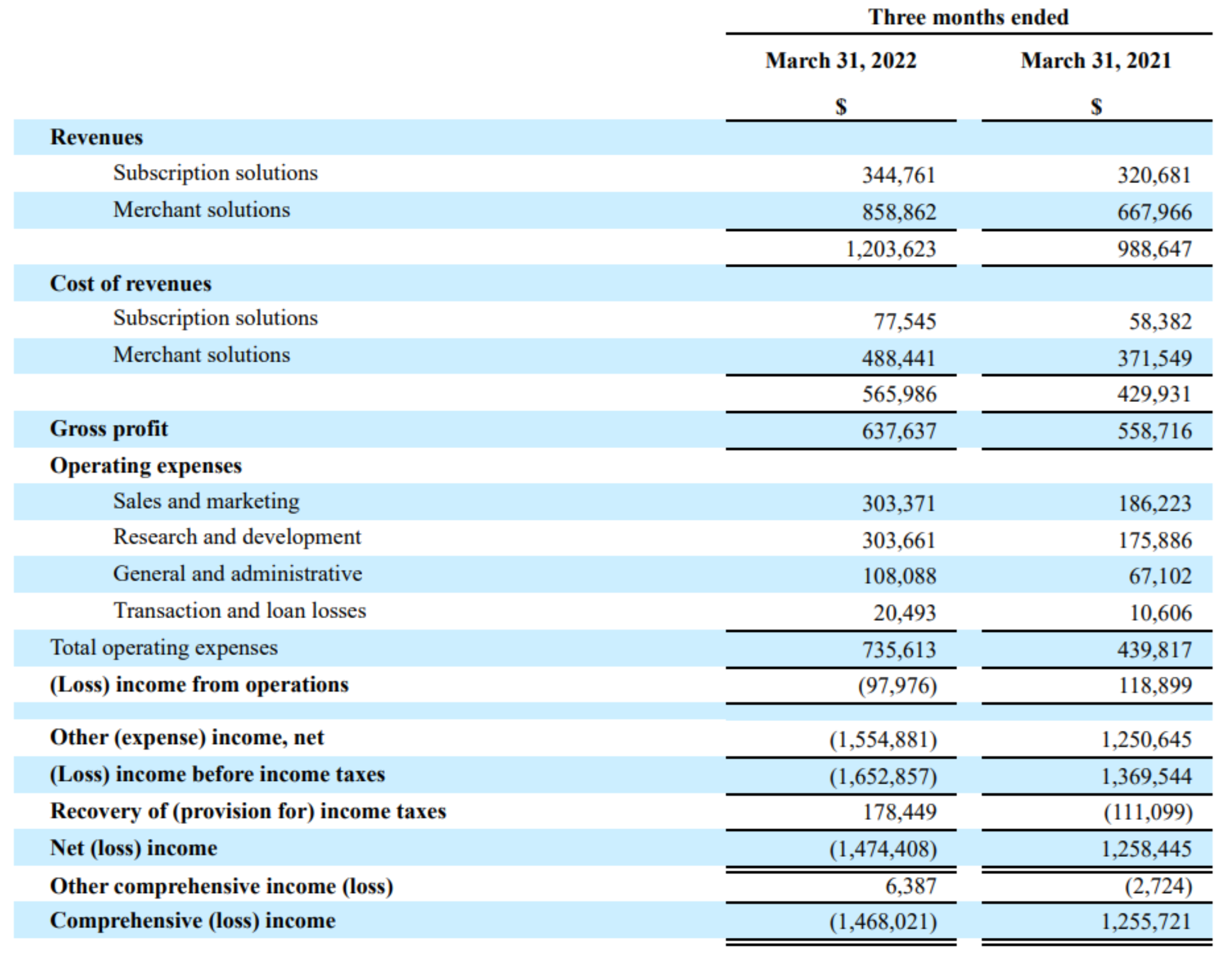The image size is (1232, 958).
Task: Select the March 31, 2021 column header
Action: coord(1096,61)
